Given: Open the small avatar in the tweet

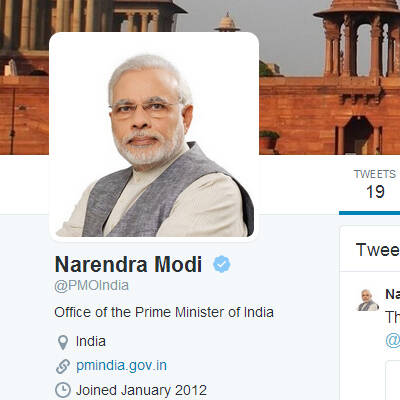Looking at the screenshot, I should pyautogui.click(x=368, y=300).
